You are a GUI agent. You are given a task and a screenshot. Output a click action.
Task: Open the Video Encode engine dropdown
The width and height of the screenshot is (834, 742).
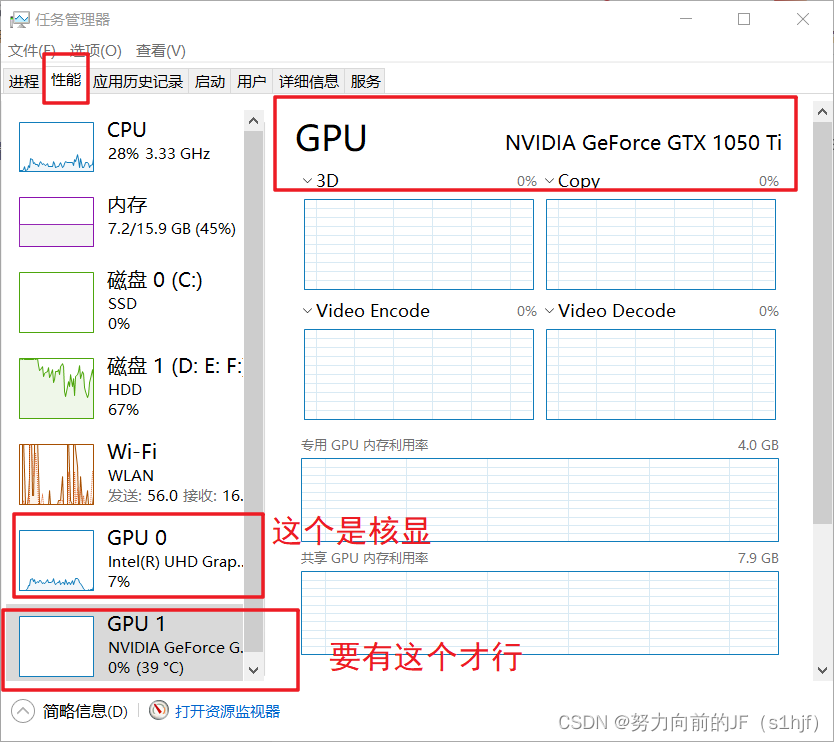tap(307, 311)
